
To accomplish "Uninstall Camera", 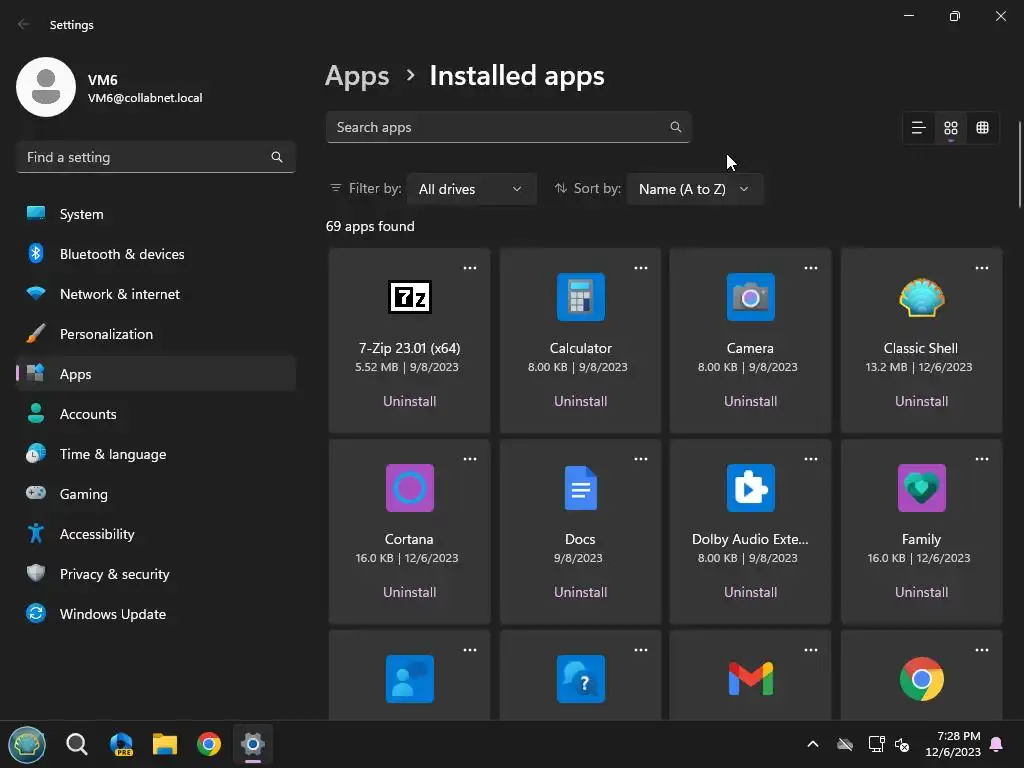I will coord(750,401).
